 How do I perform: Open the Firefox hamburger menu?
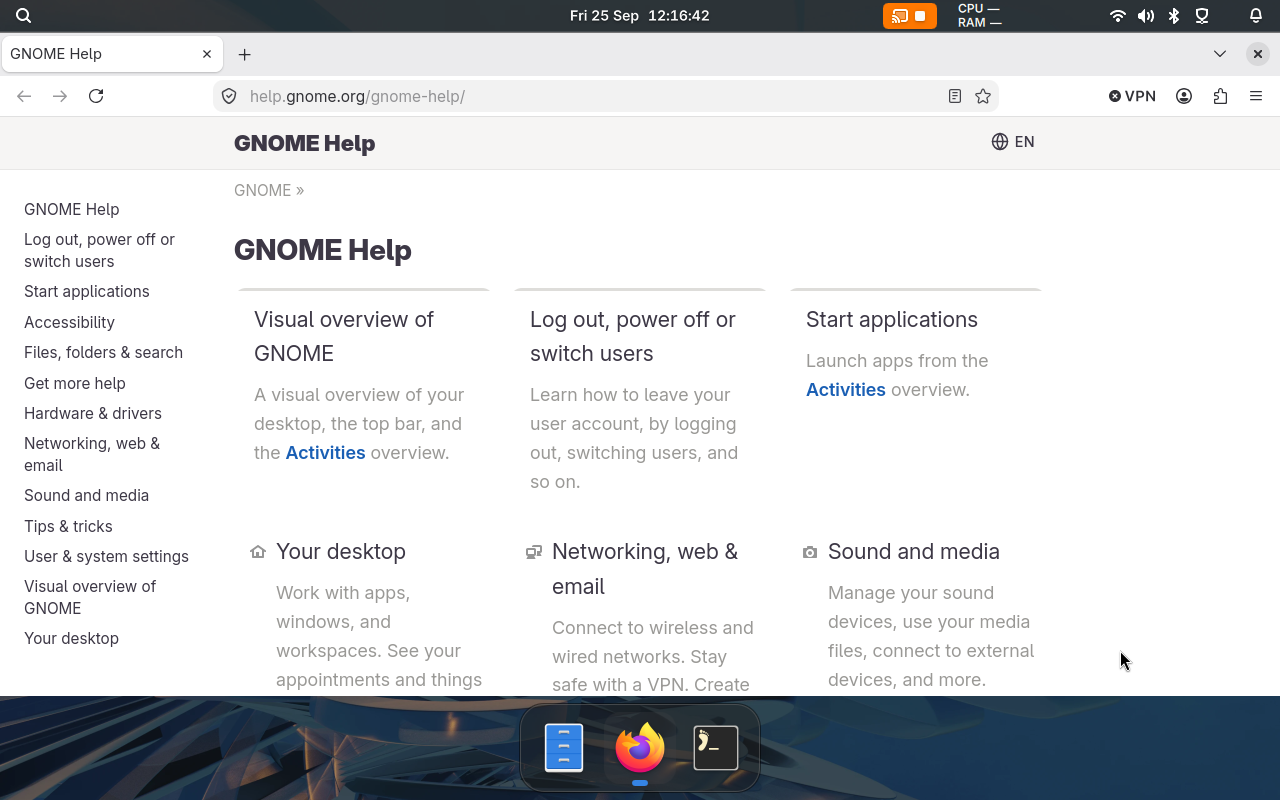(x=1256, y=96)
